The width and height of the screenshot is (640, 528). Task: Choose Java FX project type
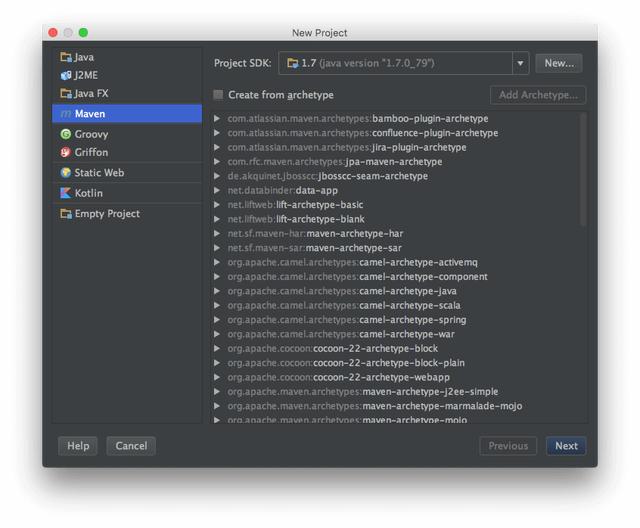click(x=127, y=93)
